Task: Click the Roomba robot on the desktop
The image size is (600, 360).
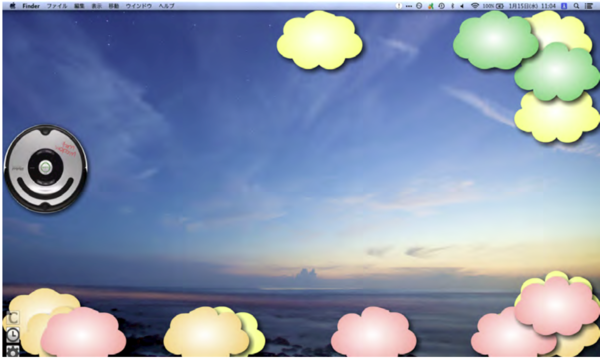Action: click(46, 168)
